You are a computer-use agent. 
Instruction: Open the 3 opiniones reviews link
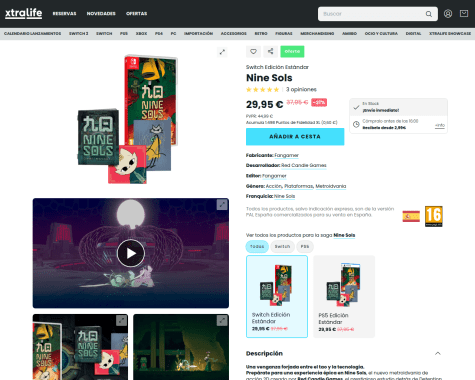[301, 89]
